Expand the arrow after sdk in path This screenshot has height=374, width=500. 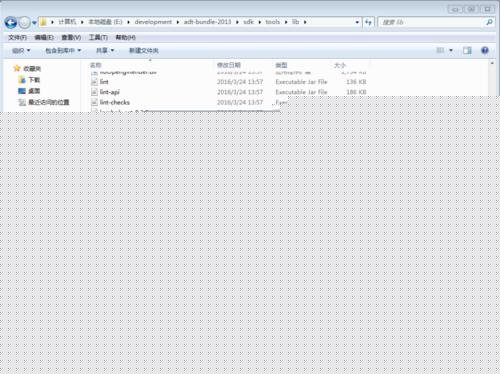click(x=259, y=22)
